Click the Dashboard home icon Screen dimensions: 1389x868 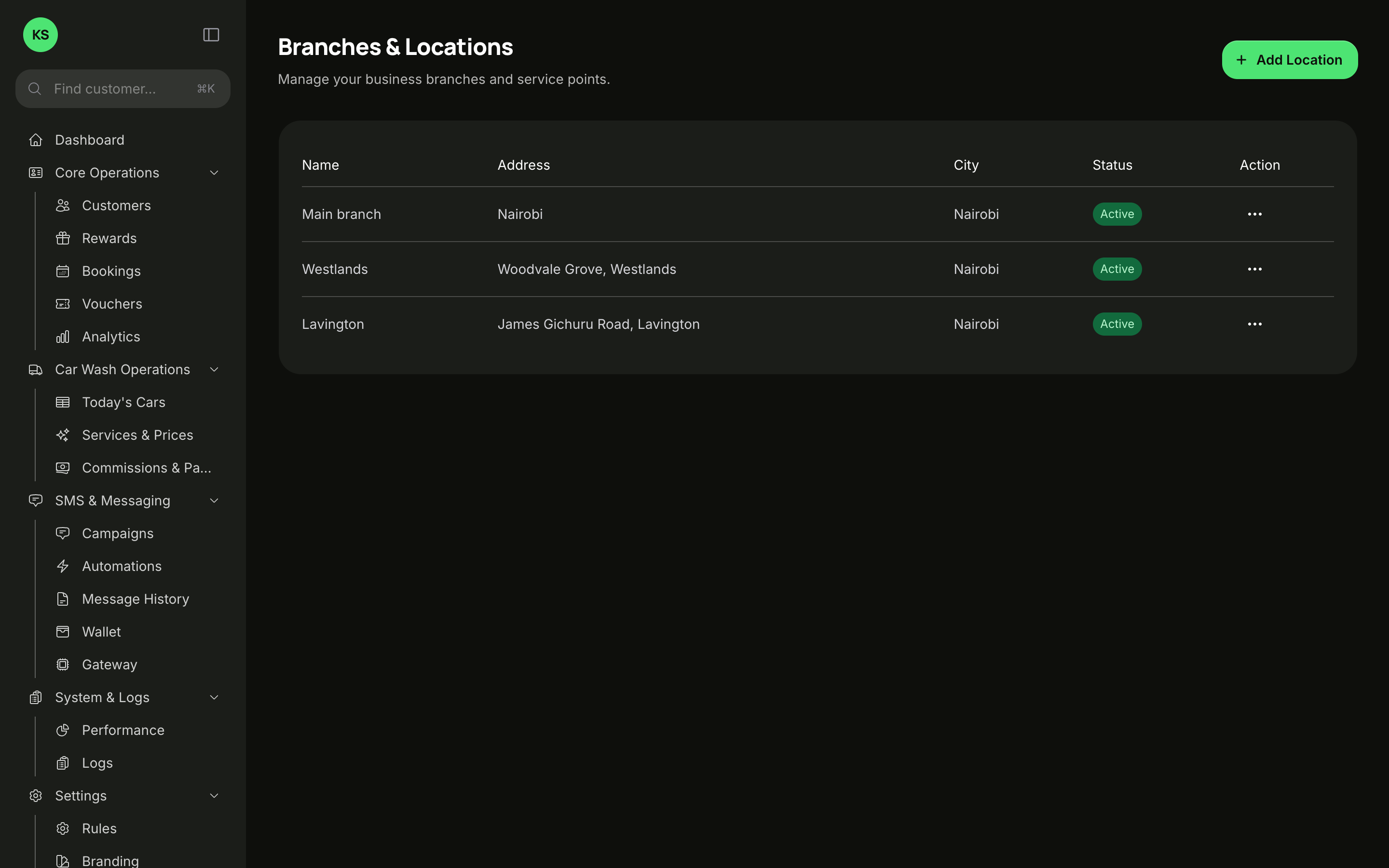pyautogui.click(x=36, y=140)
